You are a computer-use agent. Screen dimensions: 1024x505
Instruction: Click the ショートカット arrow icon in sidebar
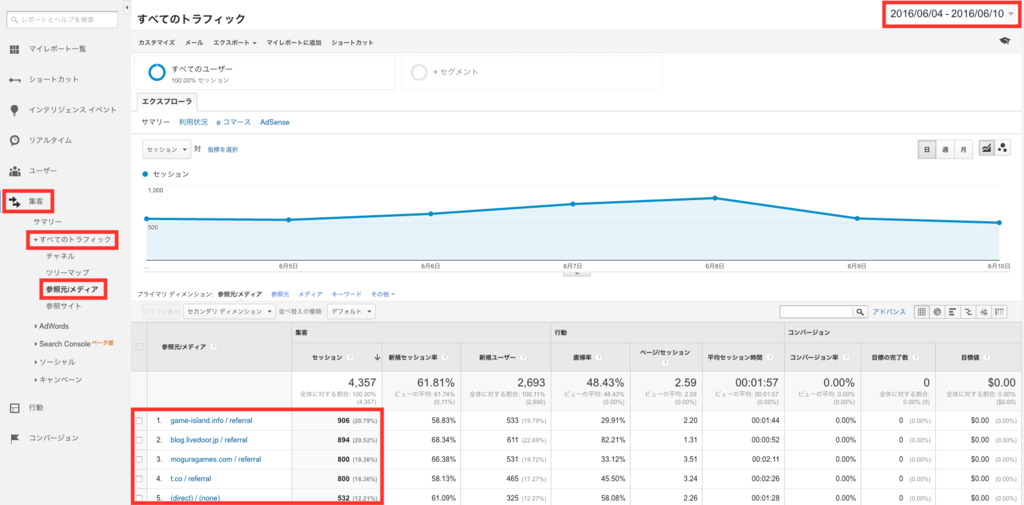[14, 80]
